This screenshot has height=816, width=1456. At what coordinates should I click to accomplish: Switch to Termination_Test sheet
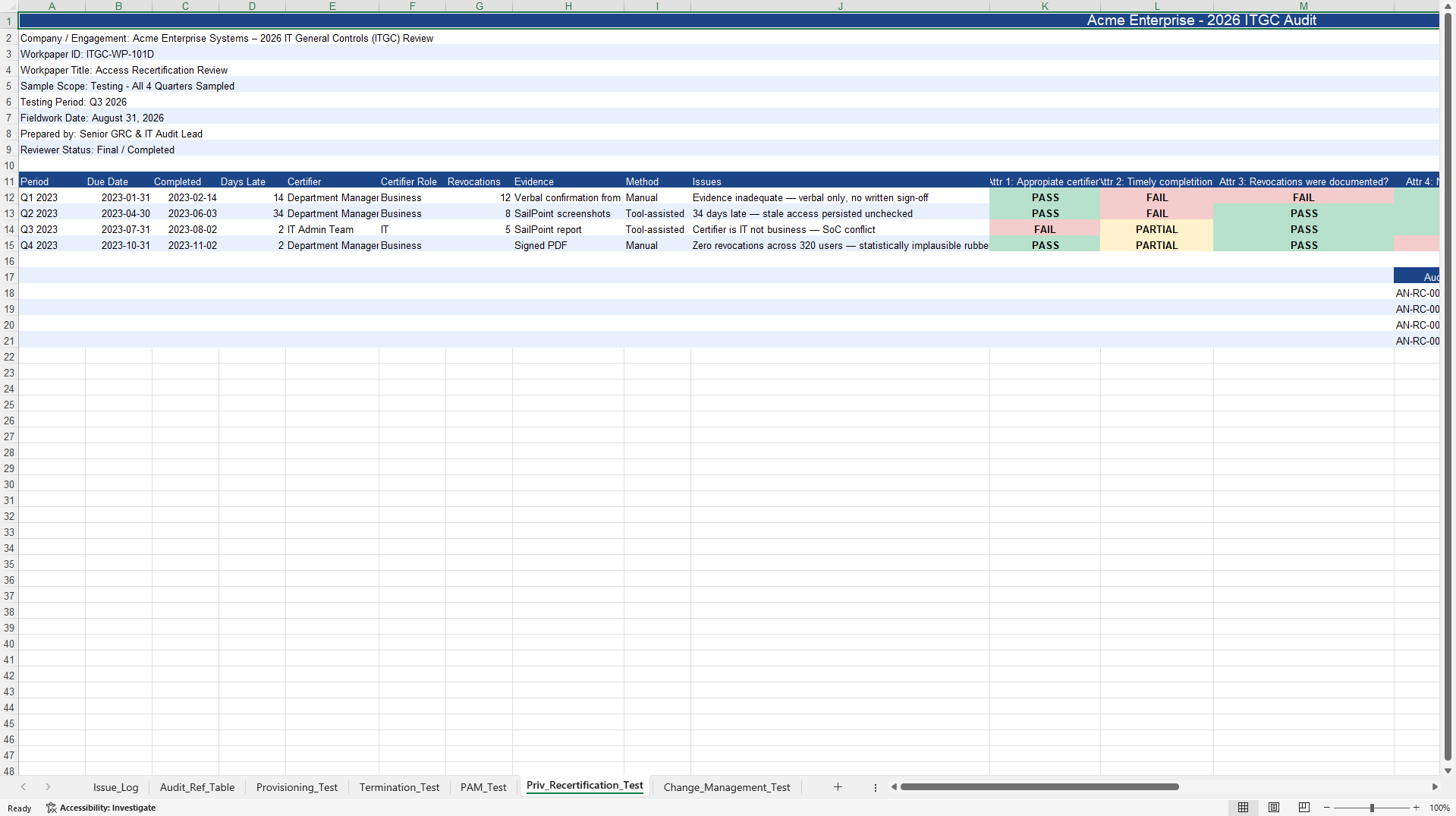tap(399, 787)
